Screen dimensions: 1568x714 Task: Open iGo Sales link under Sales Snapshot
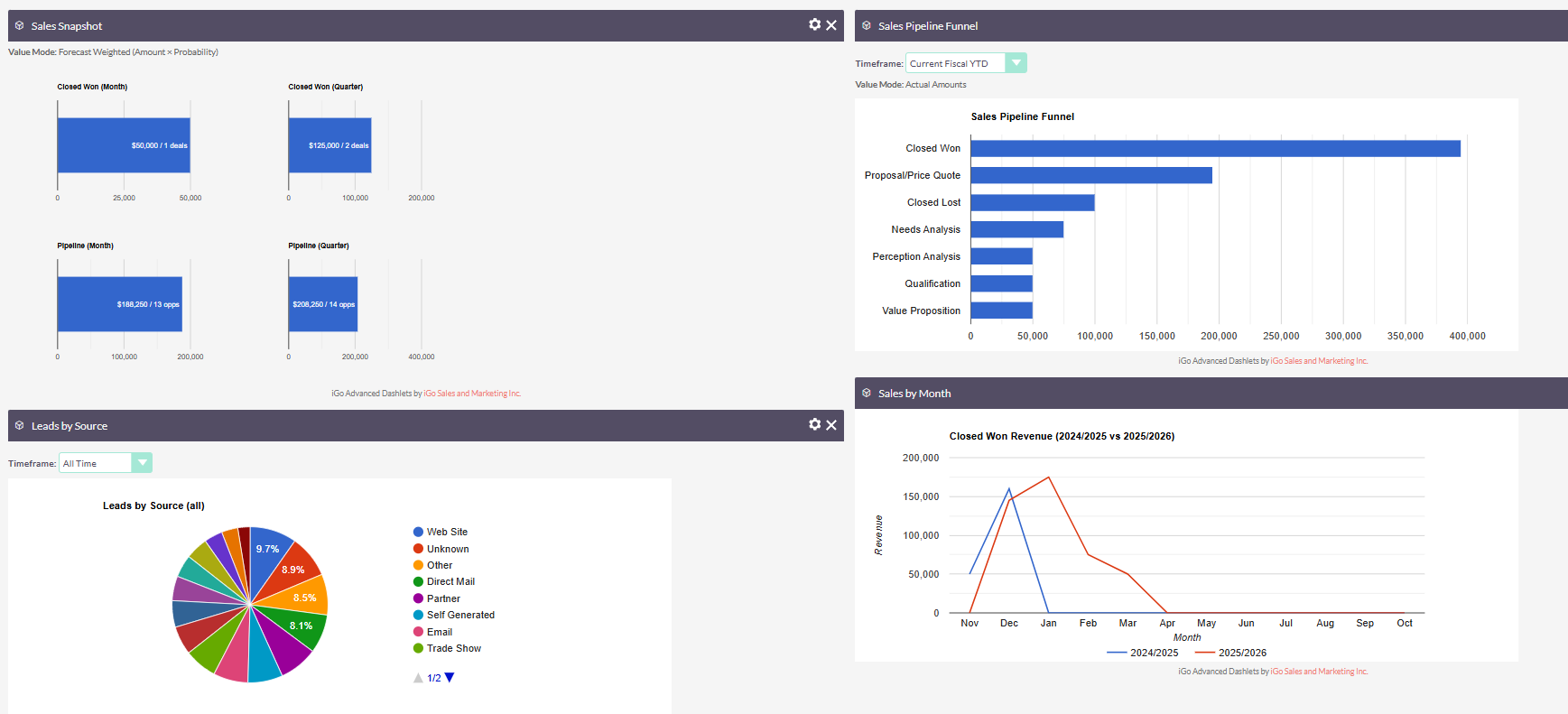pyautogui.click(x=472, y=394)
